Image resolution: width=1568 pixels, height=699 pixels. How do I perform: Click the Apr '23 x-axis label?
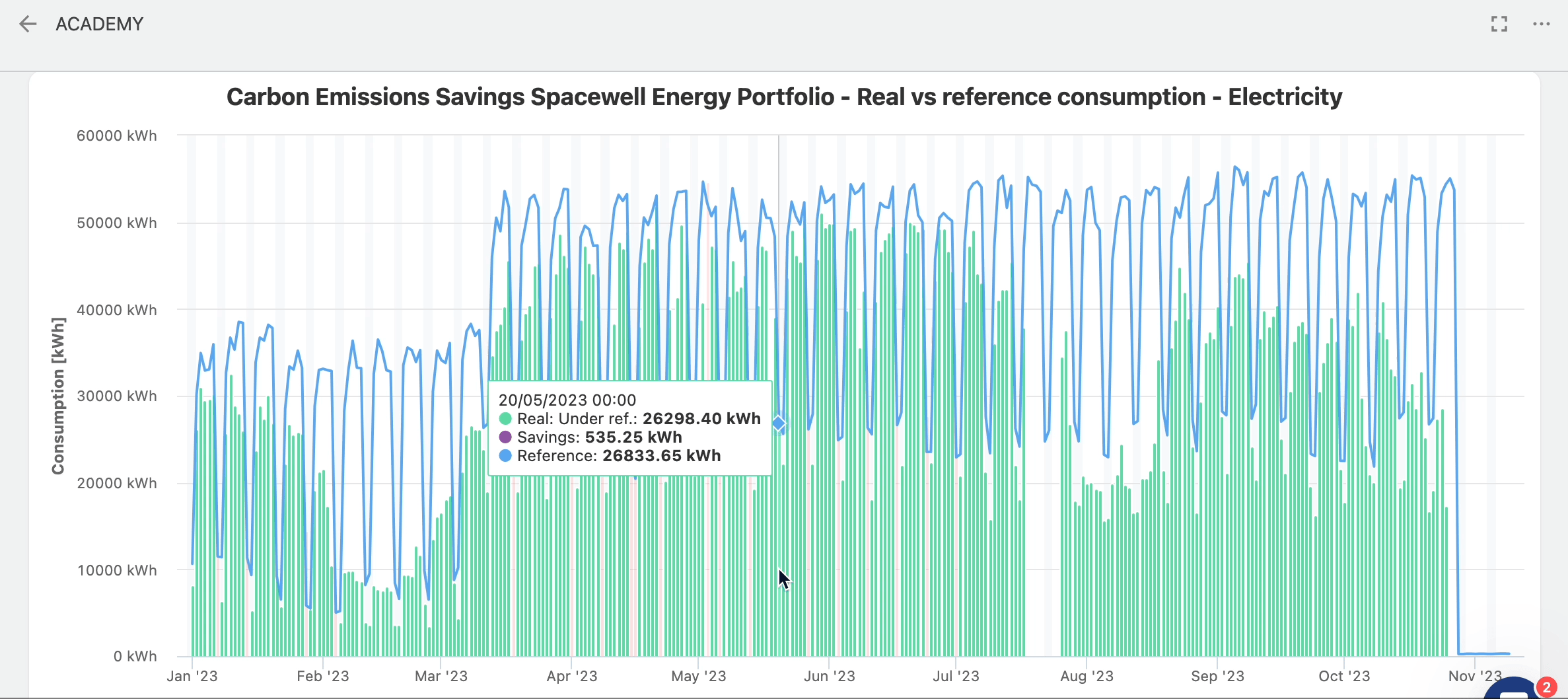coord(572,677)
